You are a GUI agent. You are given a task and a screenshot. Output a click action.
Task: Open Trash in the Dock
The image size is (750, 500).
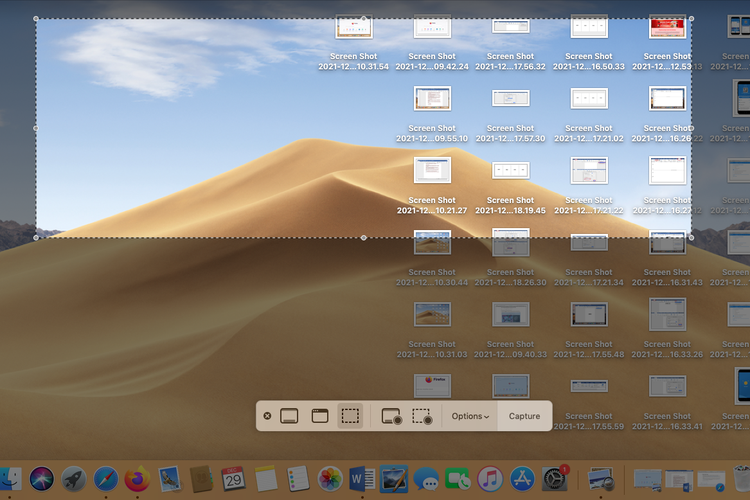tap(742, 478)
